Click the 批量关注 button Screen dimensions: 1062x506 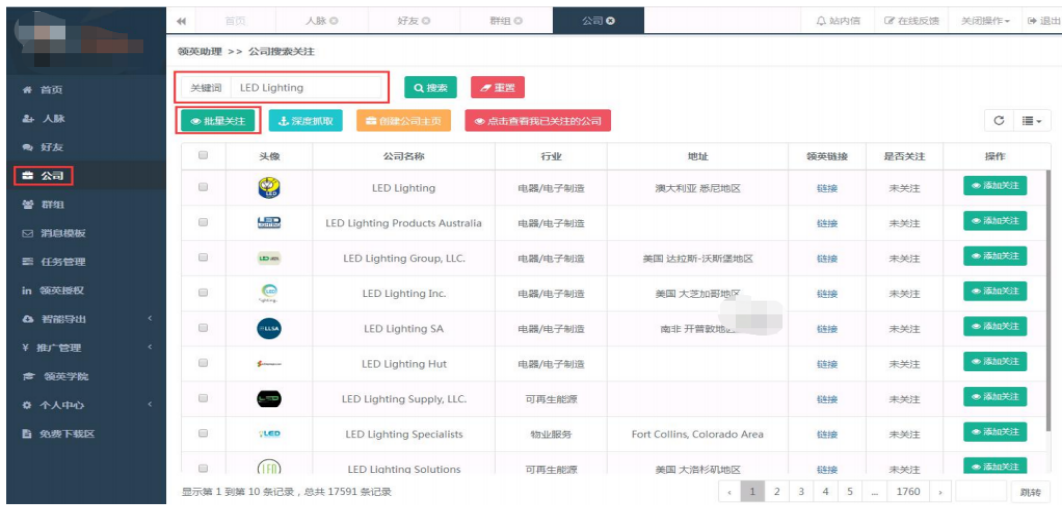tap(218, 121)
